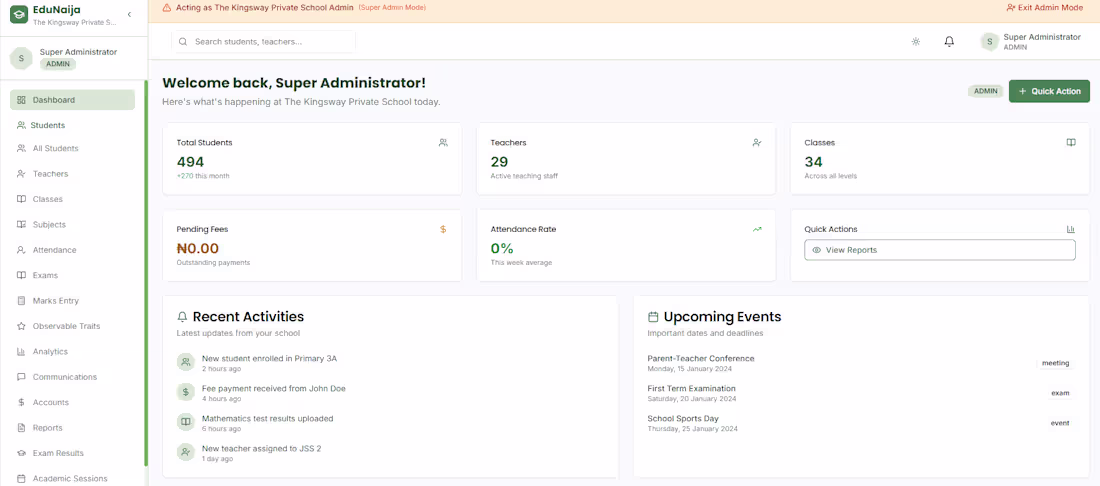Image resolution: width=1100 pixels, height=486 pixels.
Task: Focus the search students, teachers field
Action: point(263,41)
